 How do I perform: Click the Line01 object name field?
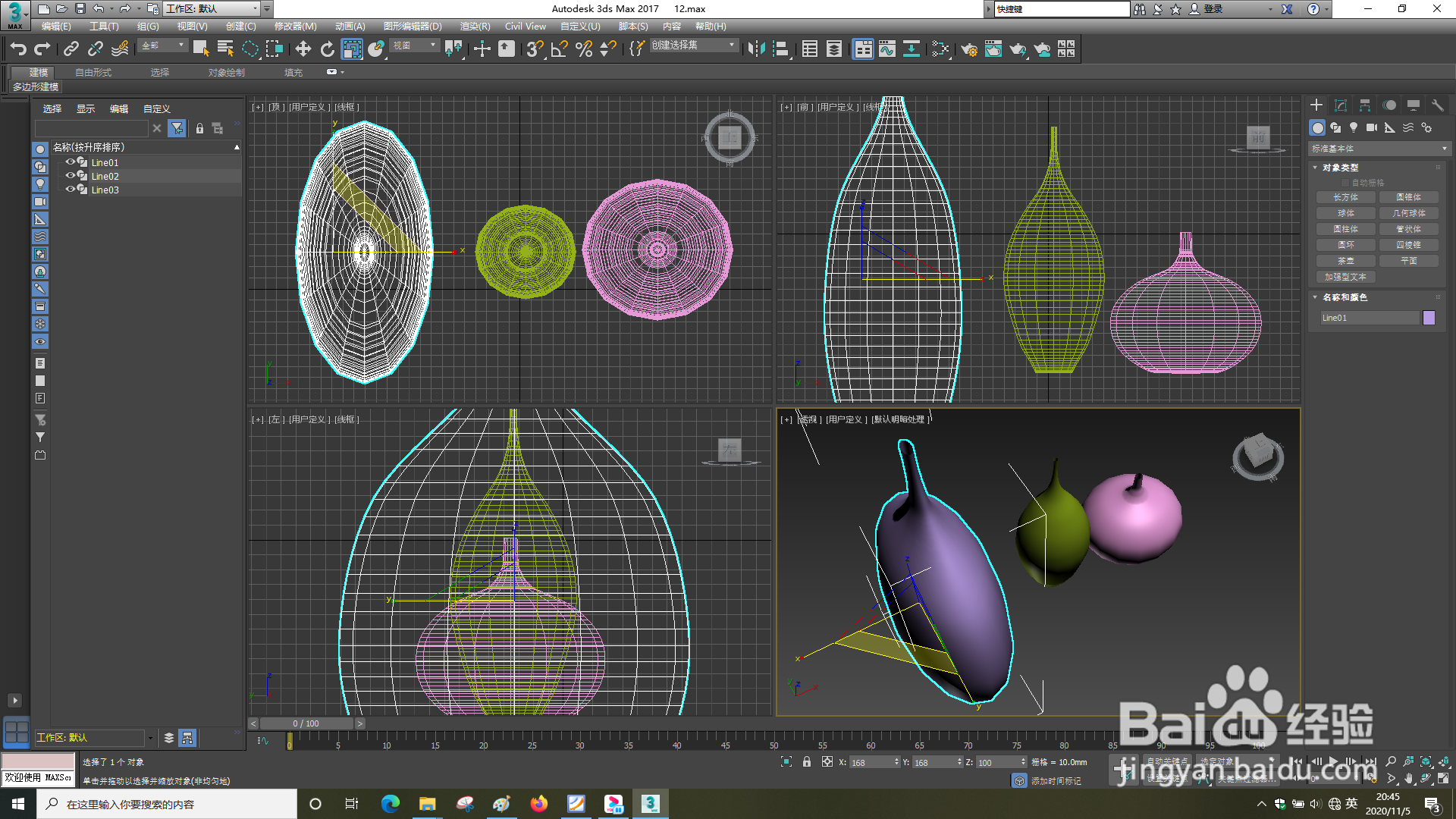(1368, 318)
